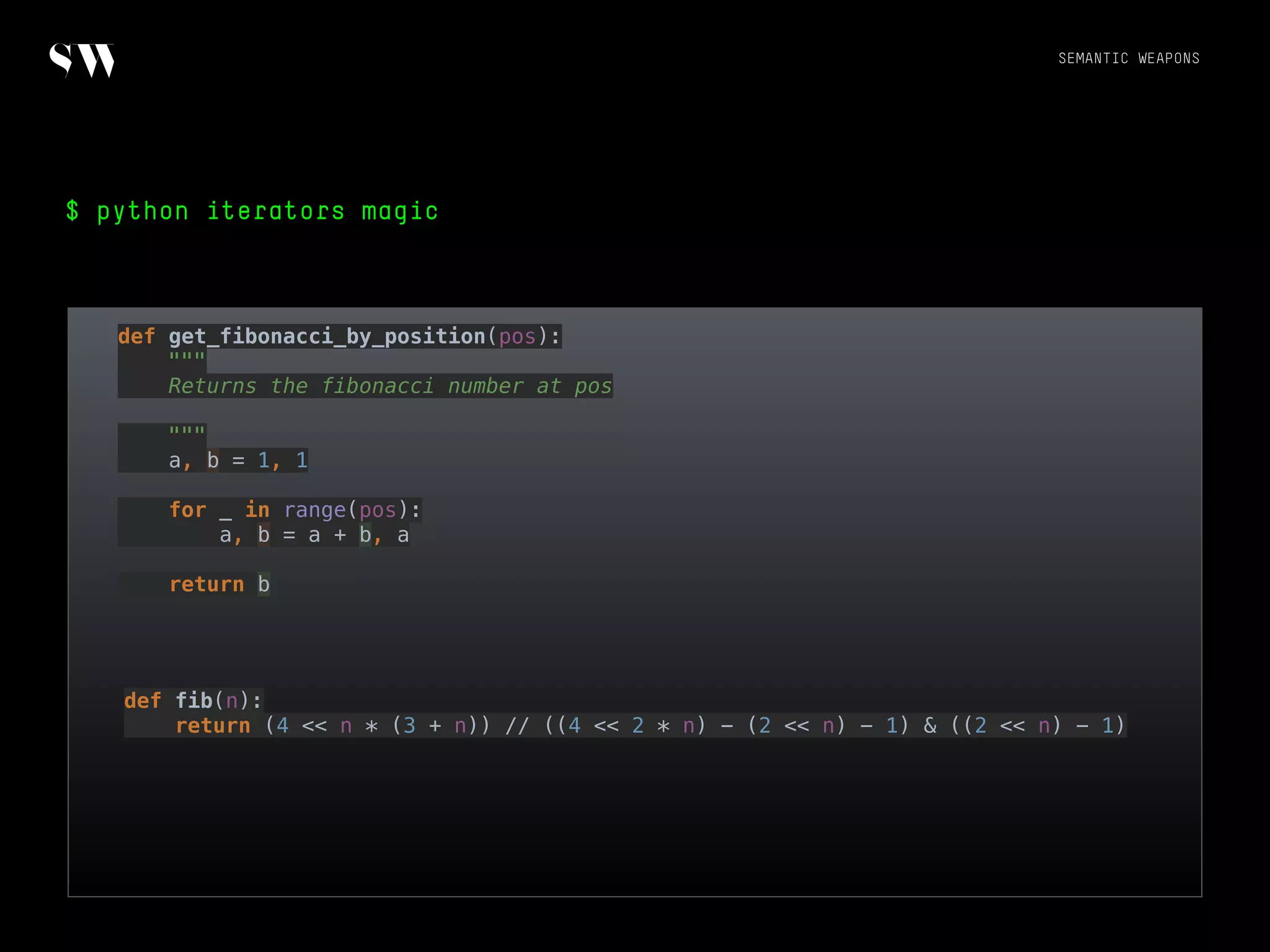Click the docstring 'Returns the fibonacci number at pos'

coord(390,386)
